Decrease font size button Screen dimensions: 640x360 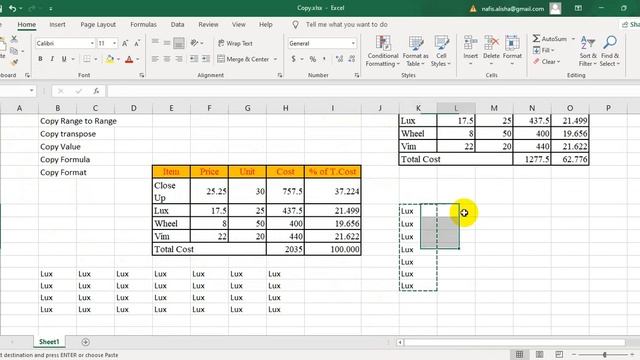tap(137, 43)
